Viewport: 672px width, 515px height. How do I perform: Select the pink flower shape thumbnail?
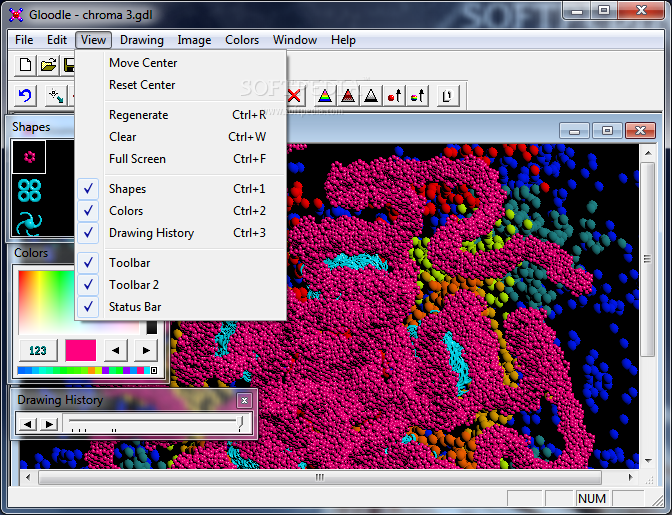29,157
